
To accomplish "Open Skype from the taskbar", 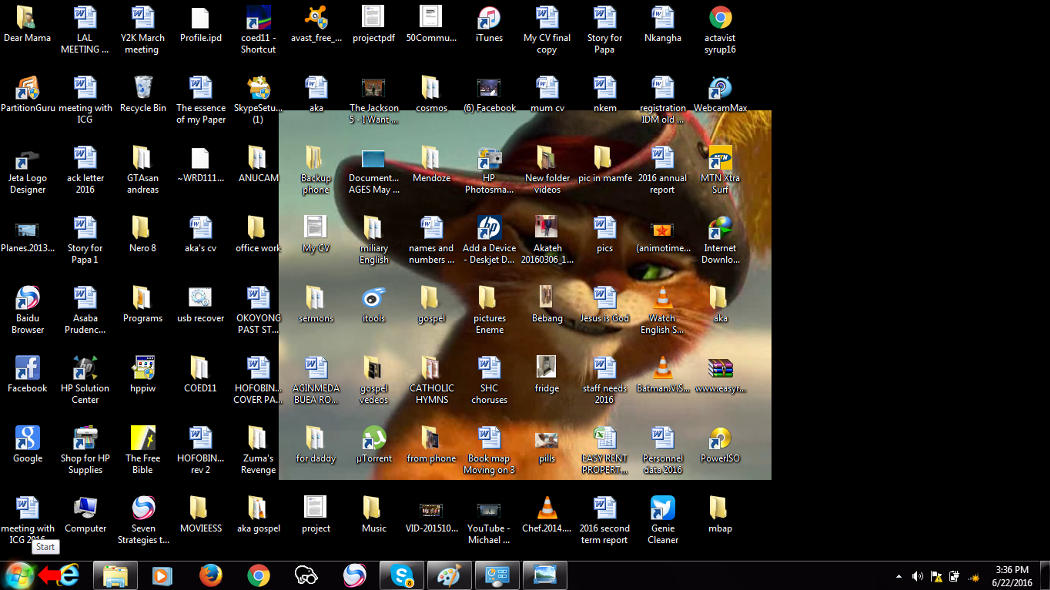I will click(402, 575).
